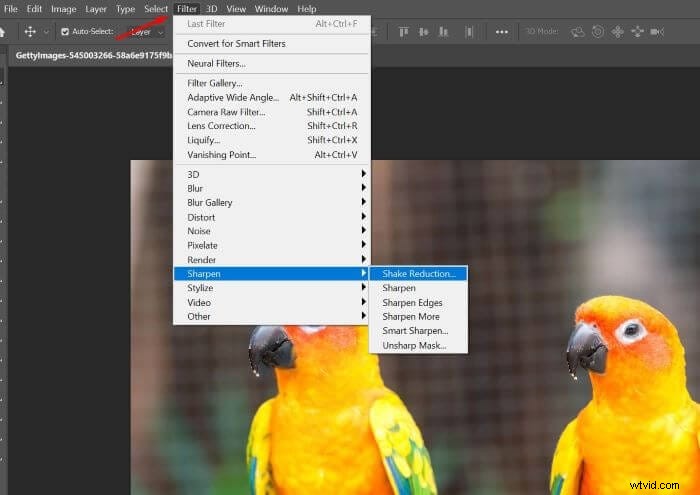Image resolution: width=700 pixels, height=495 pixels.
Task: Open Unsharp Mask dialog
Action: [419, 345]
